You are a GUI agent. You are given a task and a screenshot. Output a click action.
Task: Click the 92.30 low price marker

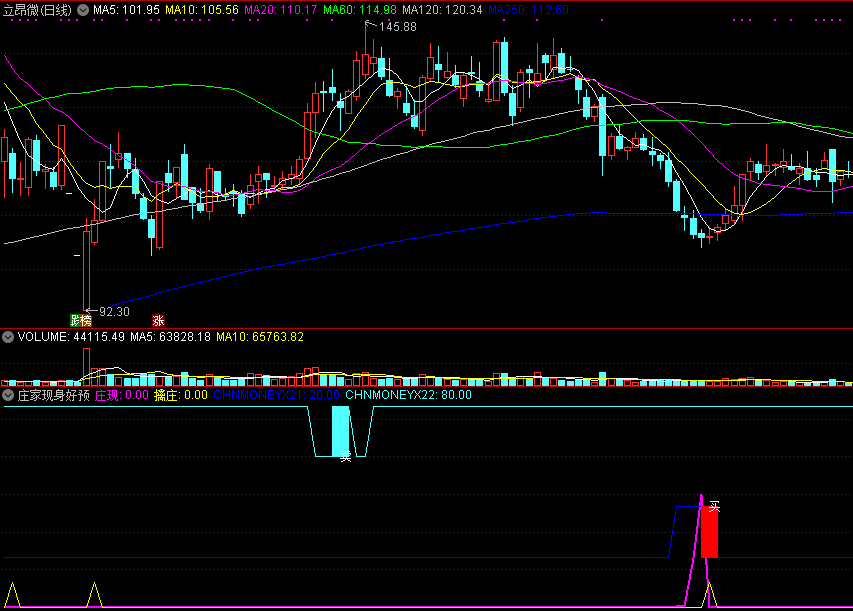pyautogui.click(x=114, y=312)
